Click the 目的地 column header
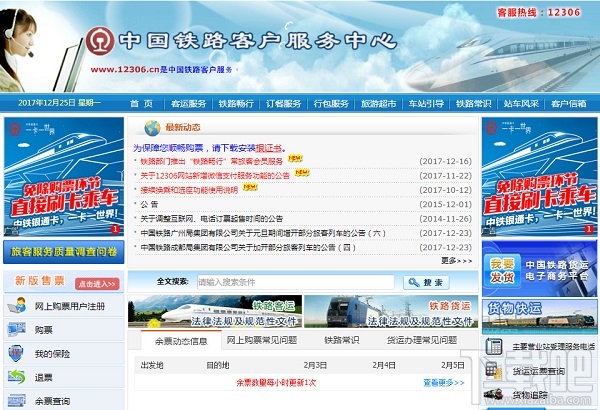600x410 pixels. pyautogui.click(x=218, y=365)
